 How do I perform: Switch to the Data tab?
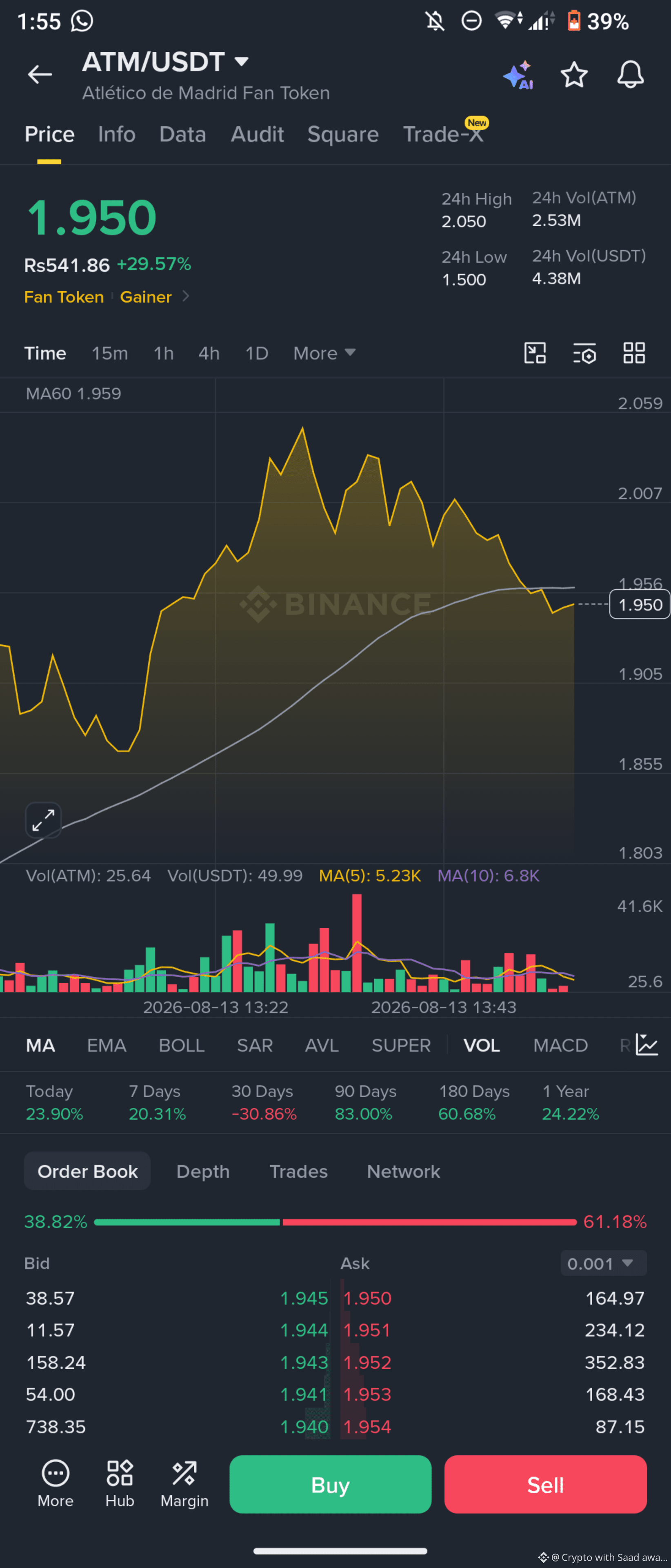pos(182,134)
